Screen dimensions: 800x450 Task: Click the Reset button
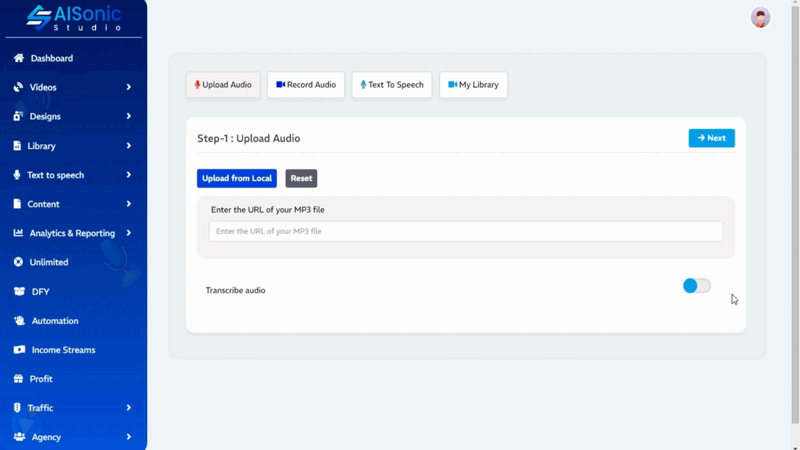[301, 178]
